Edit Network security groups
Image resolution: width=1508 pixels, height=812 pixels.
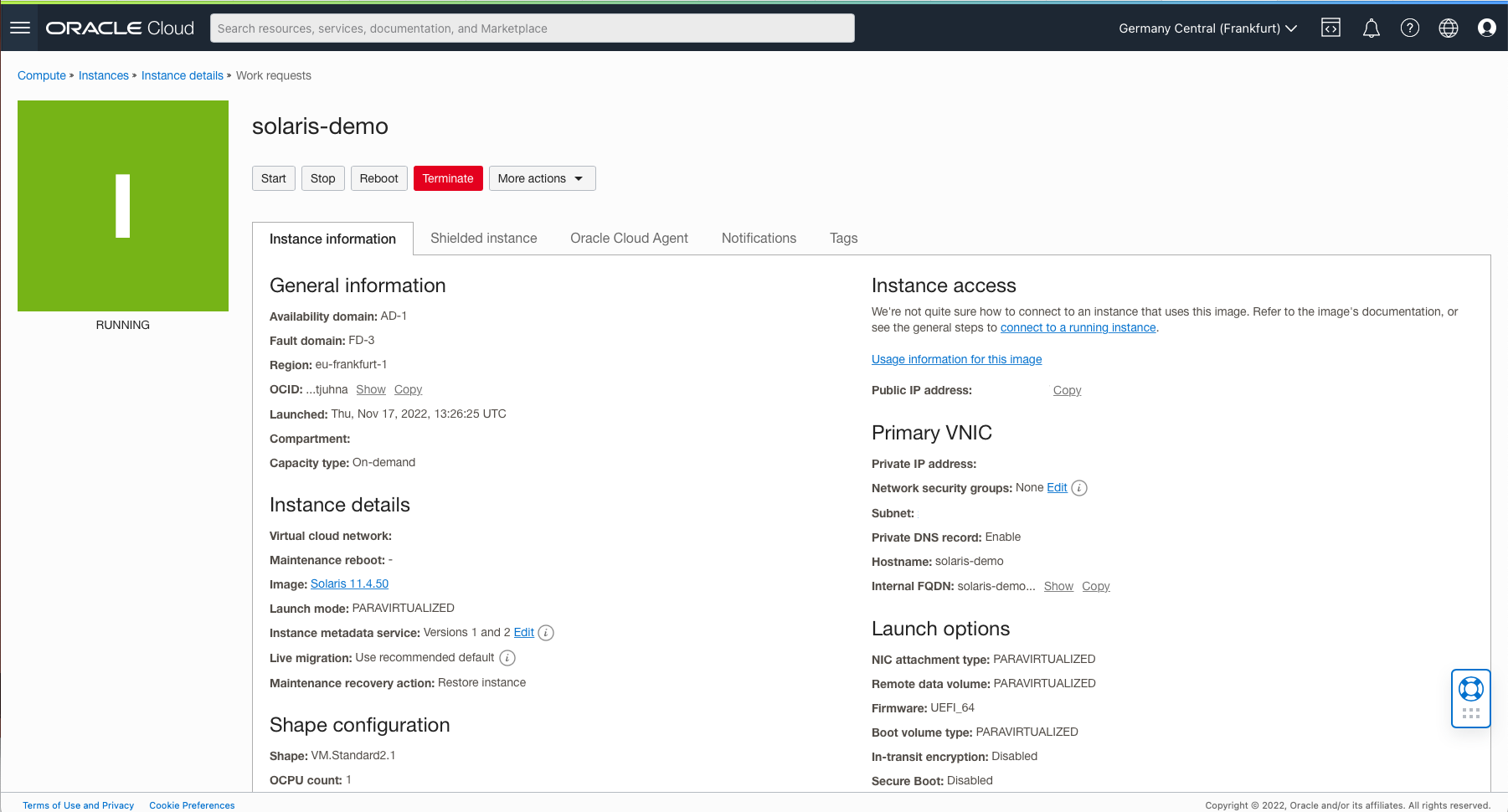coord(1058,487)
